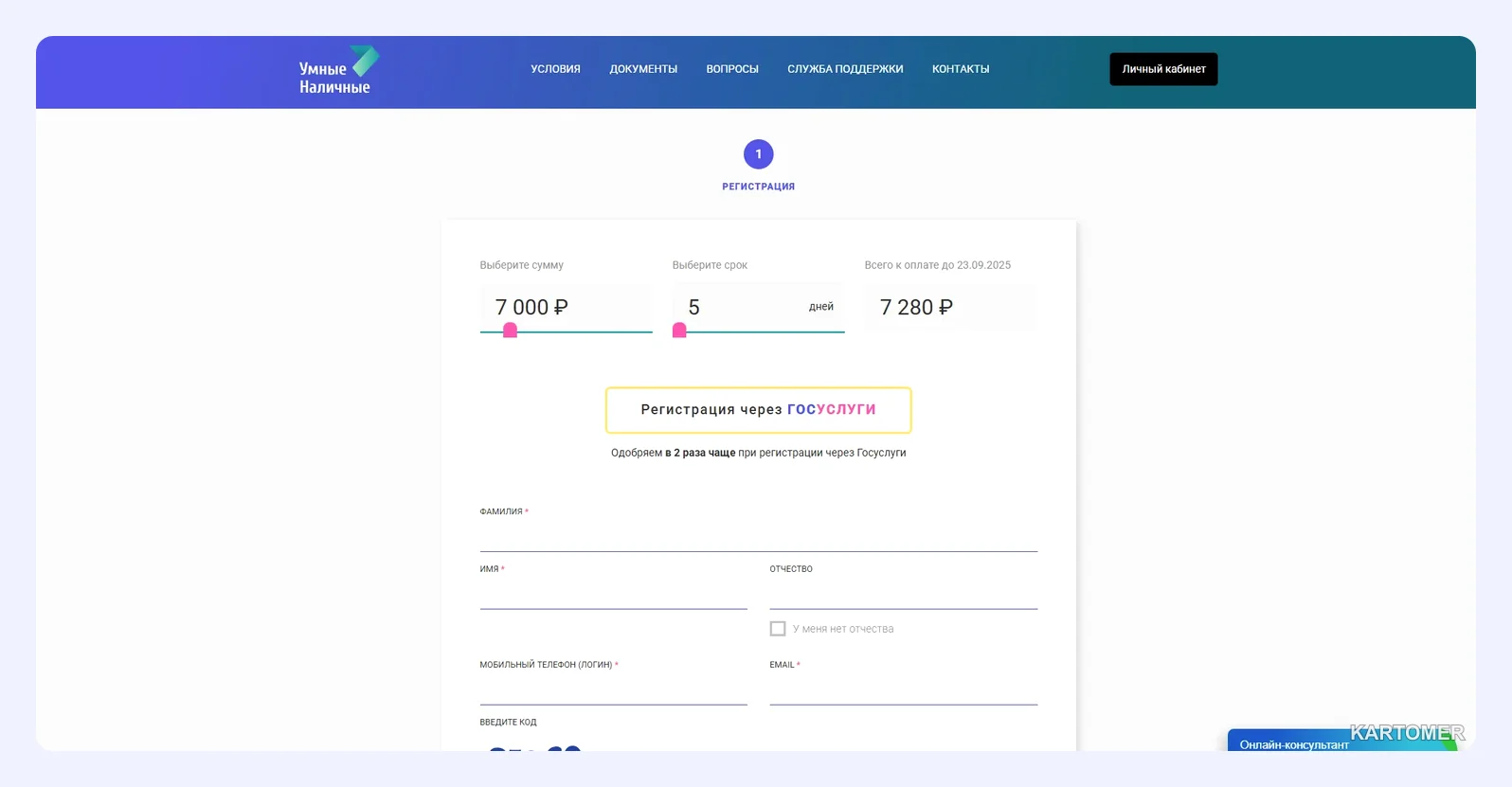Focus the Имя input field

coord(613,594)
